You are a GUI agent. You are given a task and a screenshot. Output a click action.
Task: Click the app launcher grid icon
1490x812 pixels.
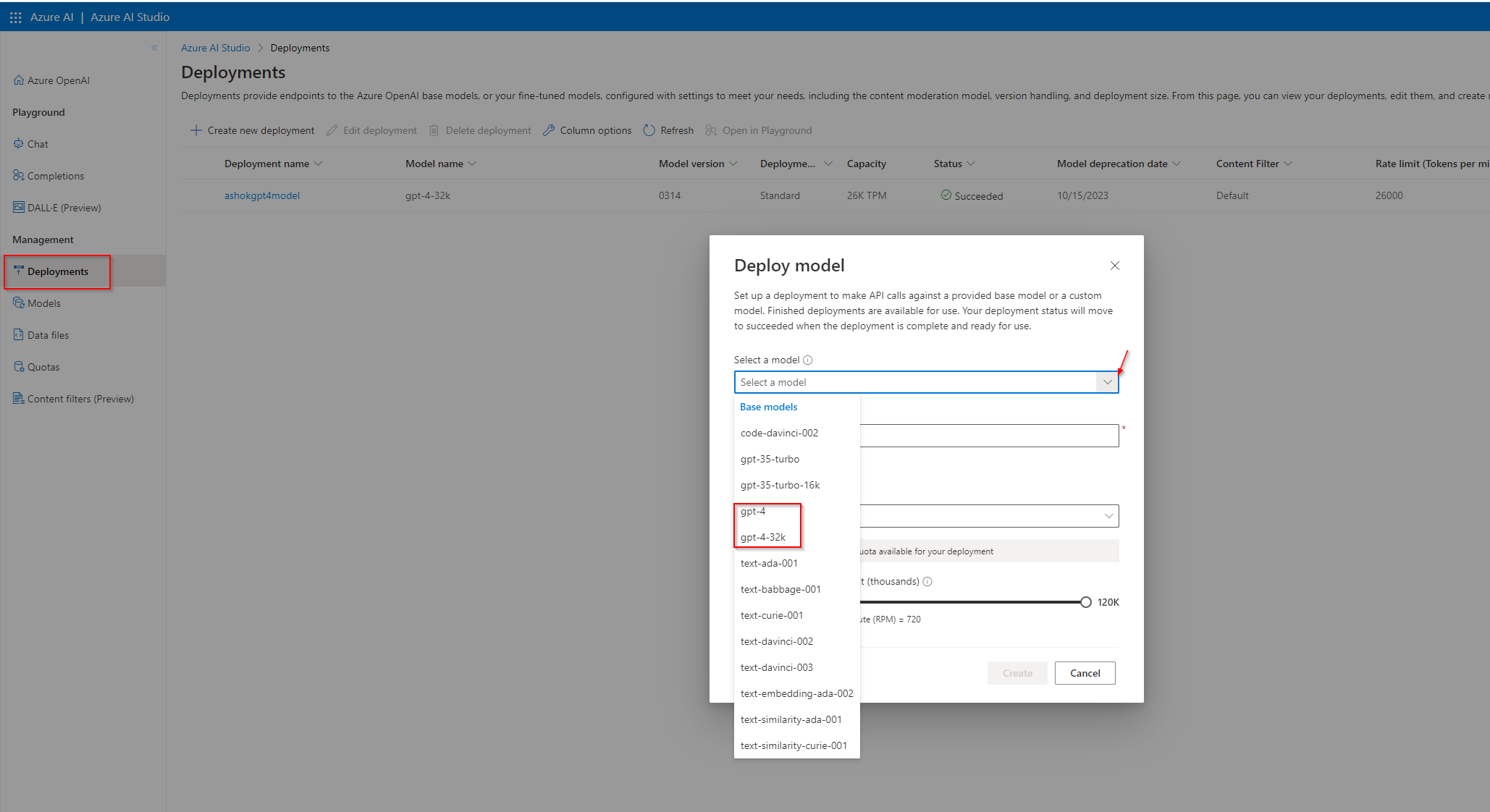(x=15, y=17)
